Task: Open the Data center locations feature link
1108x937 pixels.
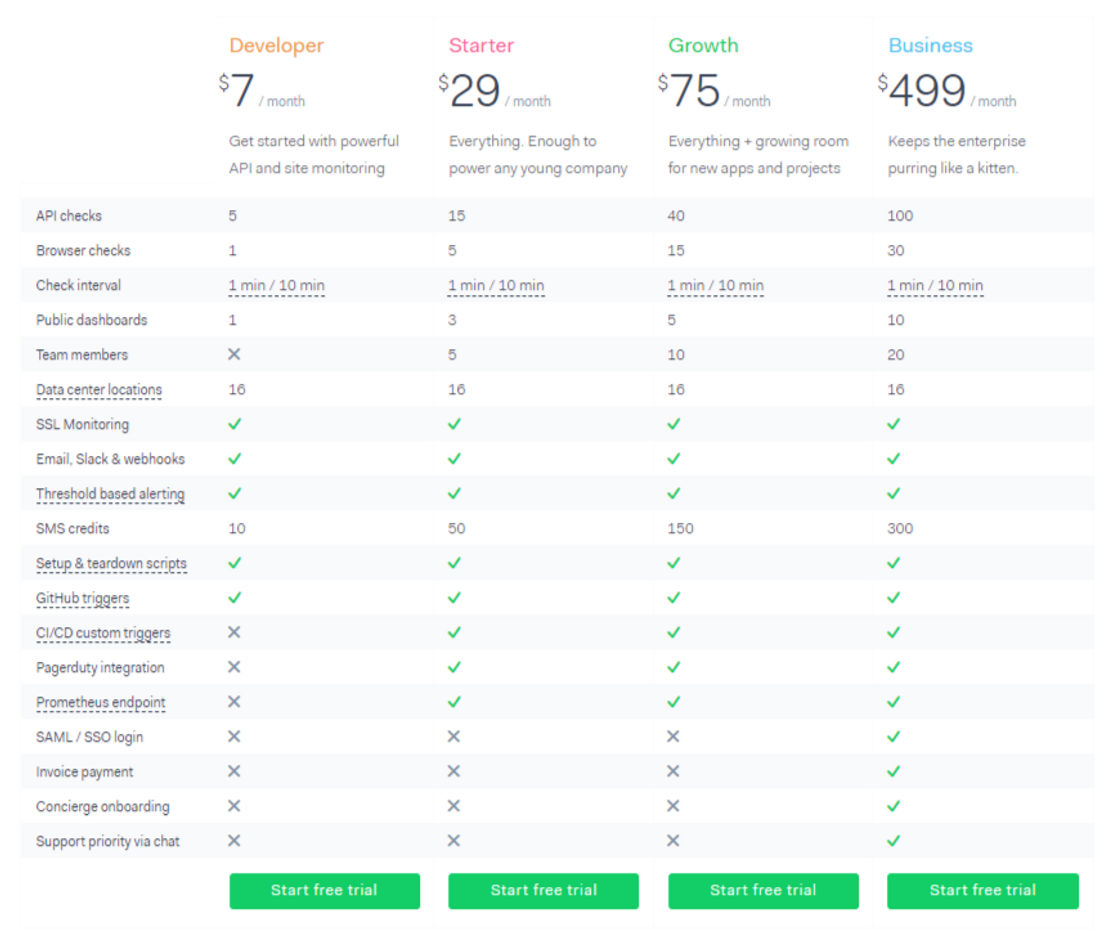Action: point(99,390)
